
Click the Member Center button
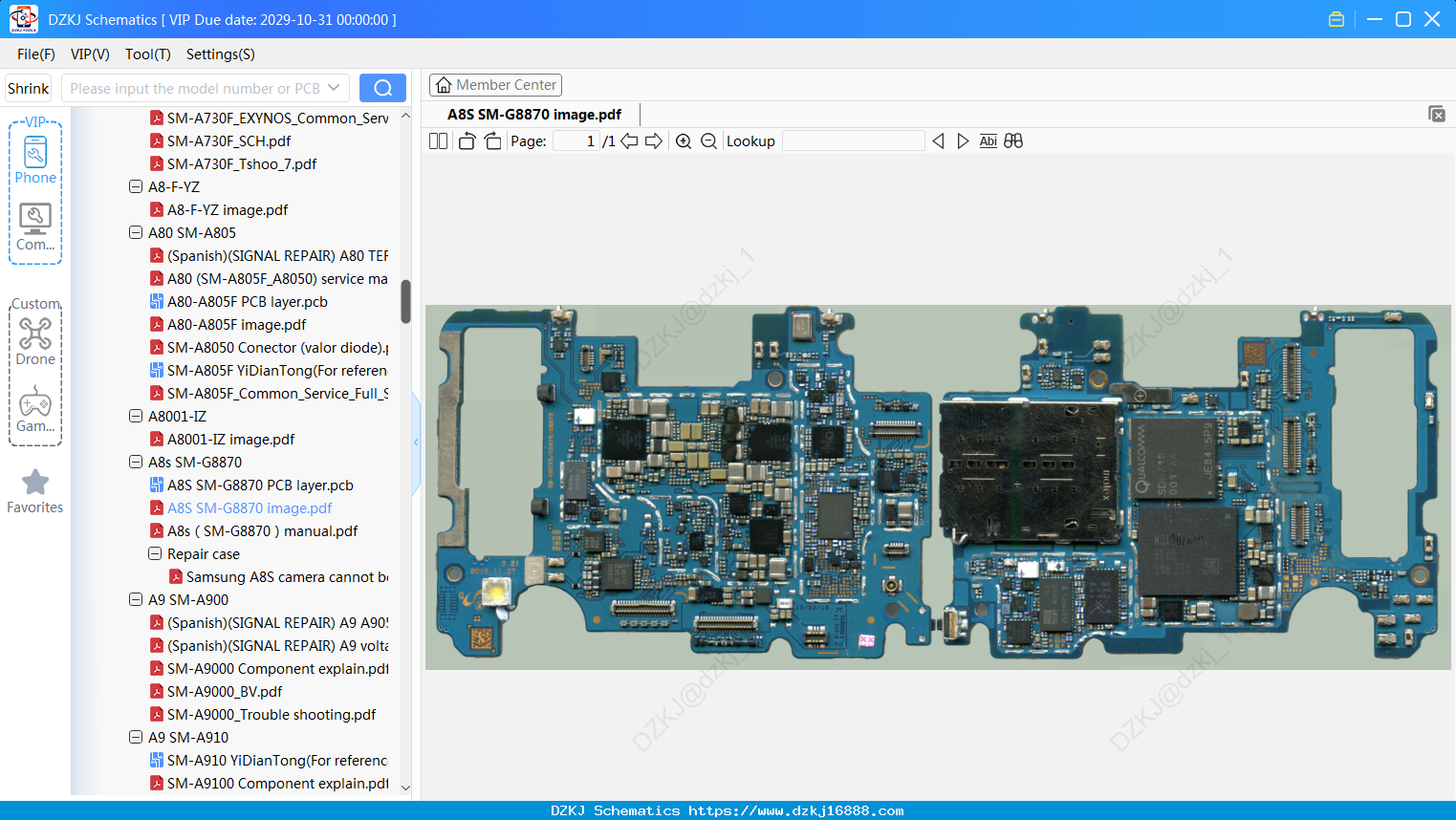pos(495,85)
